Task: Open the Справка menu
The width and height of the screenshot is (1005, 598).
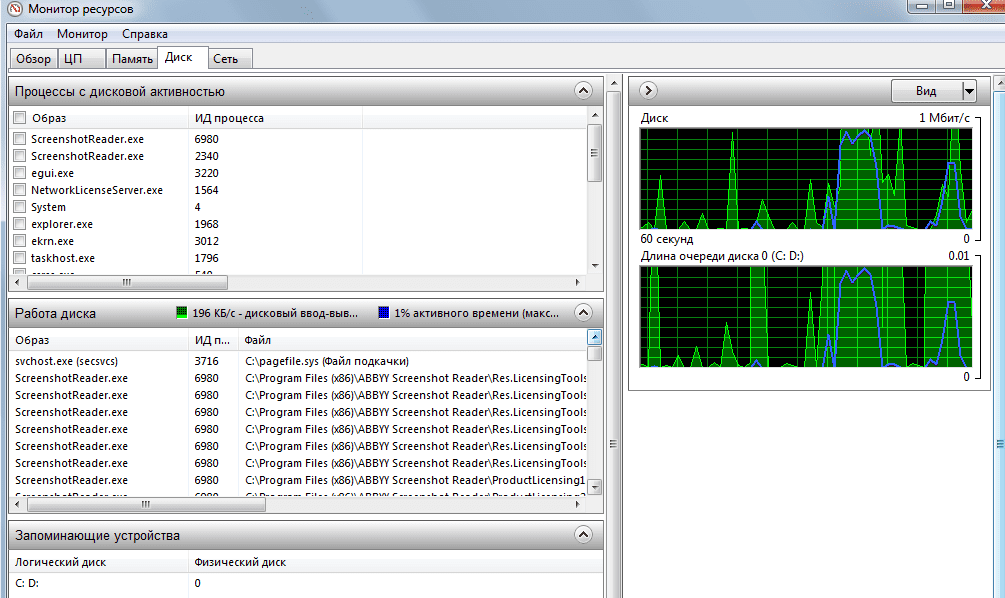Action: pos(159,34)
